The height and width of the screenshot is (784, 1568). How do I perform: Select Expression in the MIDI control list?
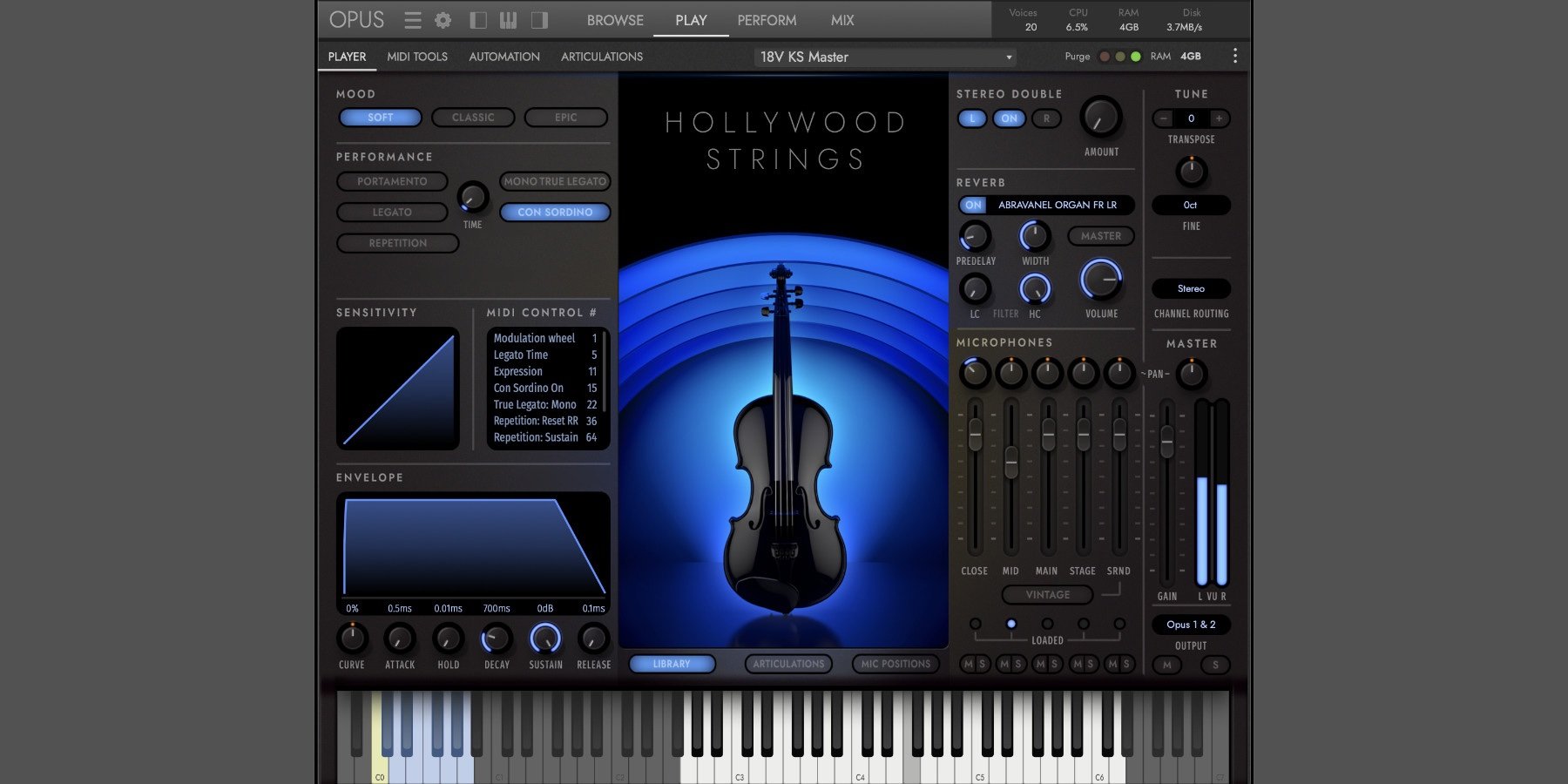pos(518,372)
